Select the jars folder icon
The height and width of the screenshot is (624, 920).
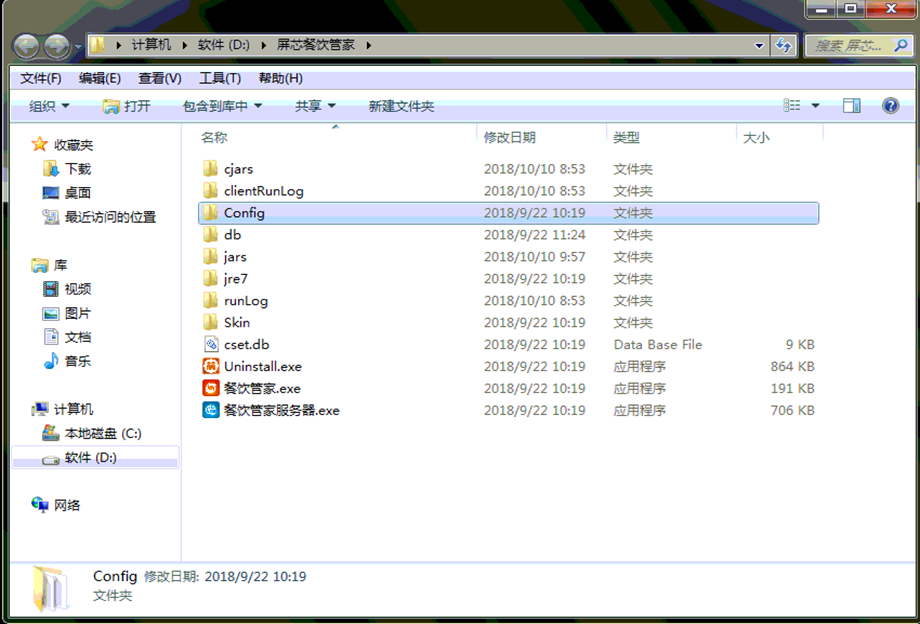pyautogui.click(x=211, y=257)
